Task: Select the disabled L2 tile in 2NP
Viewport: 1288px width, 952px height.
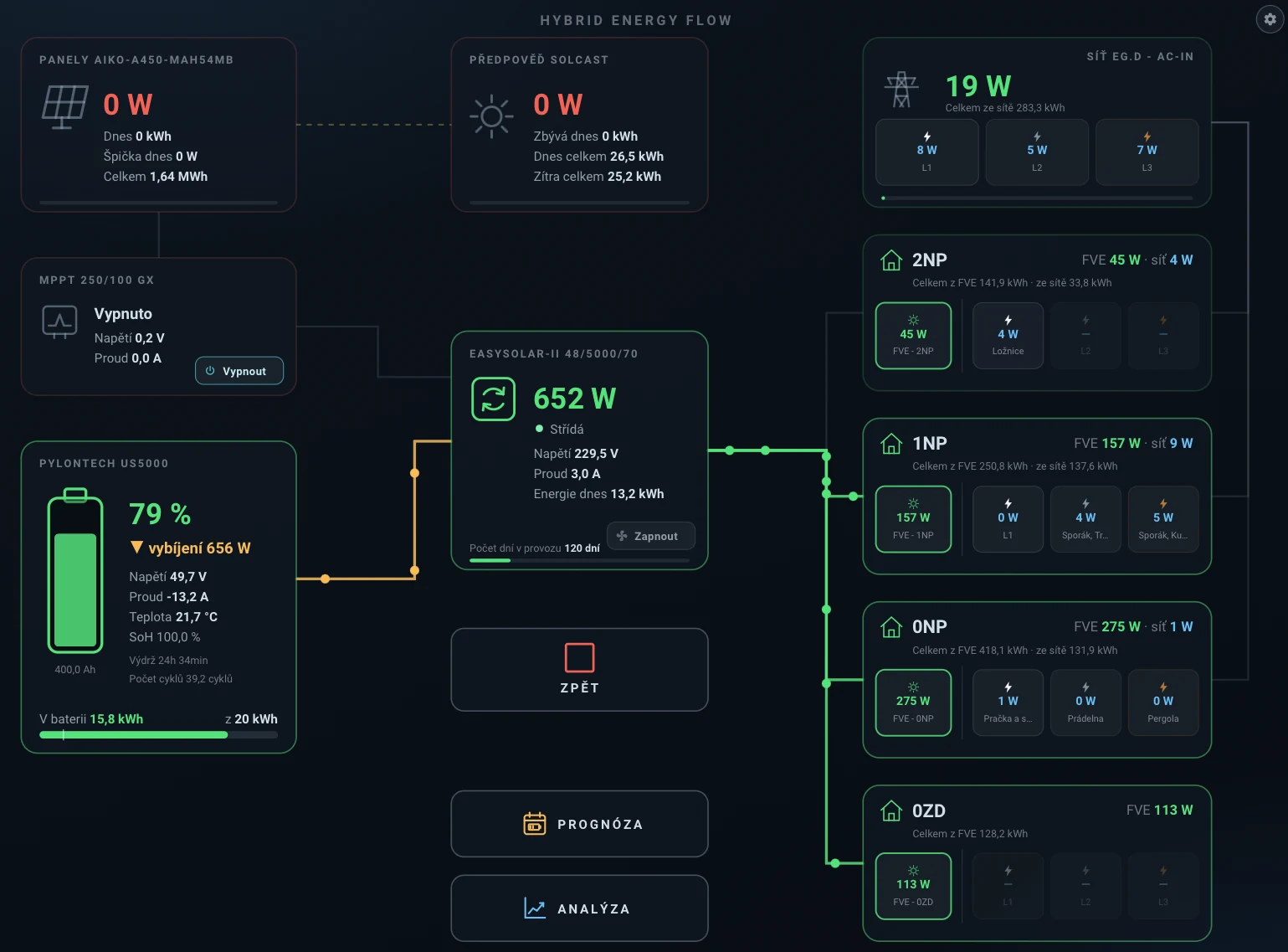Action: pos(1085,336)
